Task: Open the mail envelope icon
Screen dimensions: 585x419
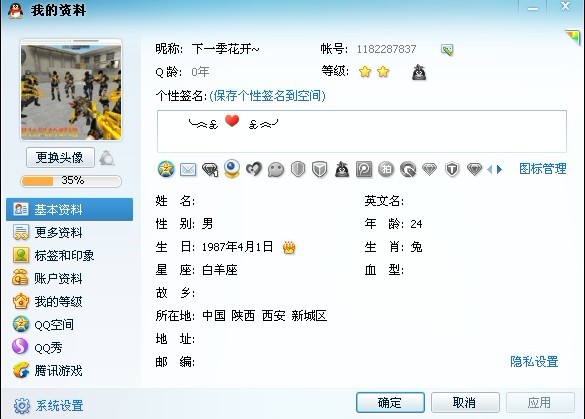Action: pos(188,170)
